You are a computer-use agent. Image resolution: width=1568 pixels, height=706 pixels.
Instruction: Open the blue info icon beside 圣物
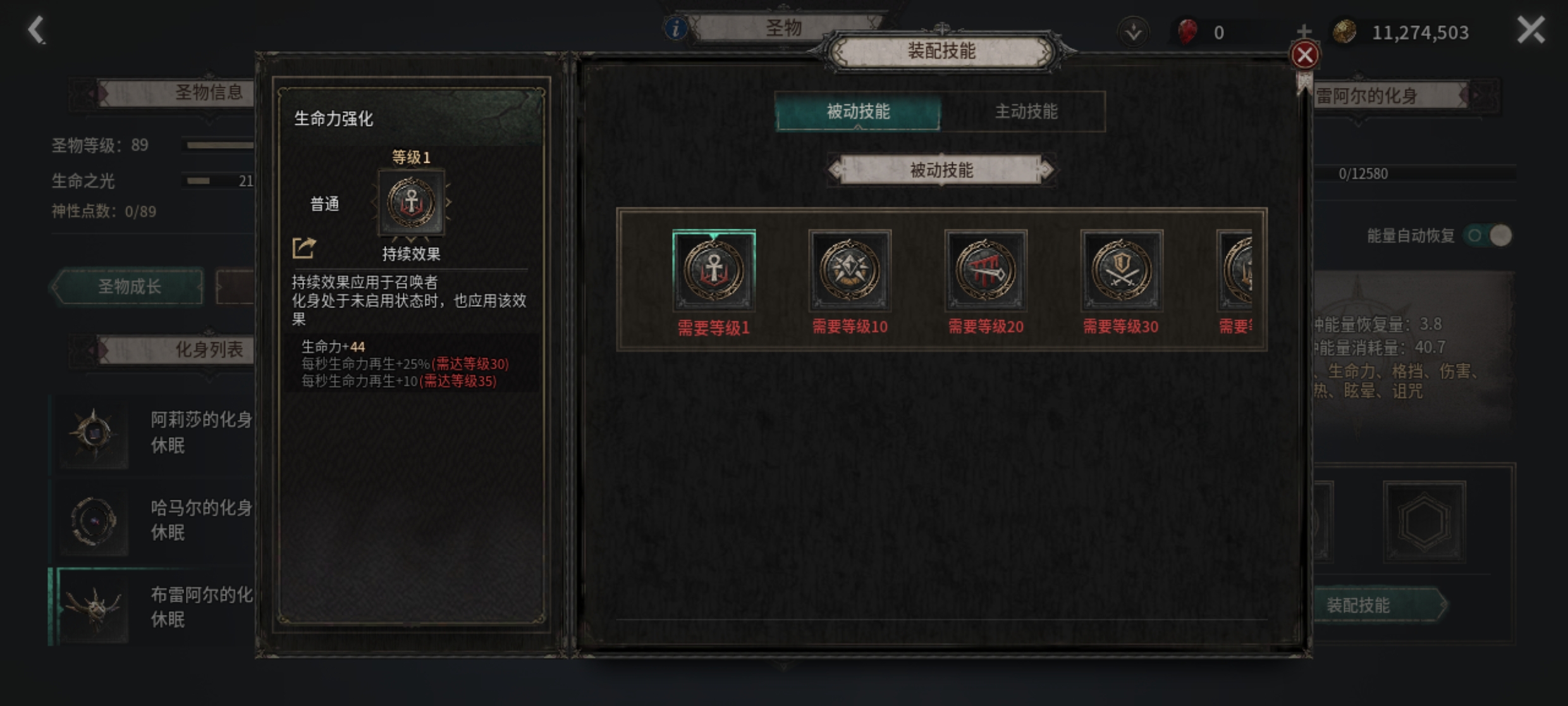click(x=676, y=28)
